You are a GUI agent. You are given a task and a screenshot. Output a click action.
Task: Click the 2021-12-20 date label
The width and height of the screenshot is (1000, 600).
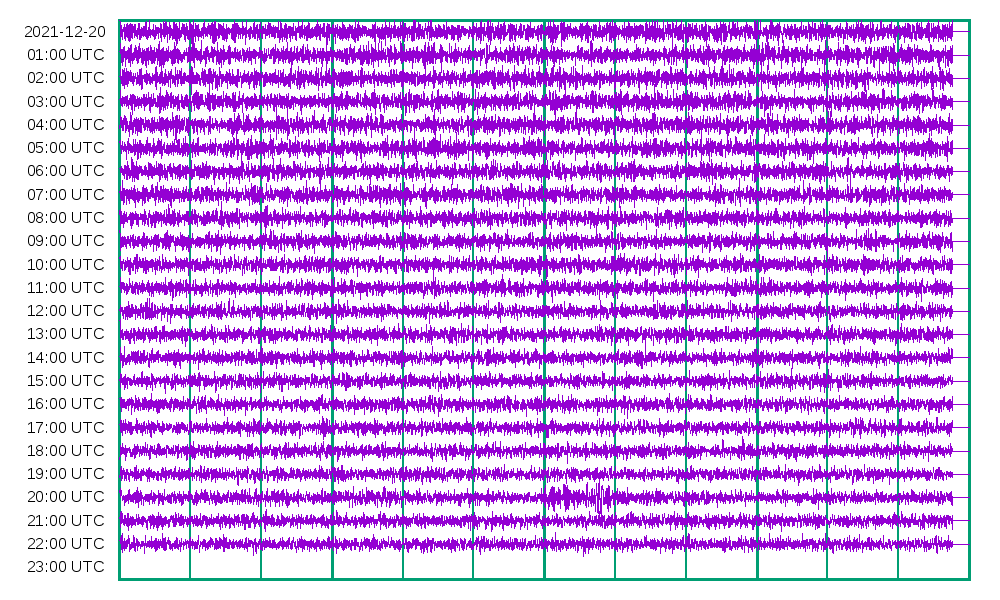tap(65, 32)
